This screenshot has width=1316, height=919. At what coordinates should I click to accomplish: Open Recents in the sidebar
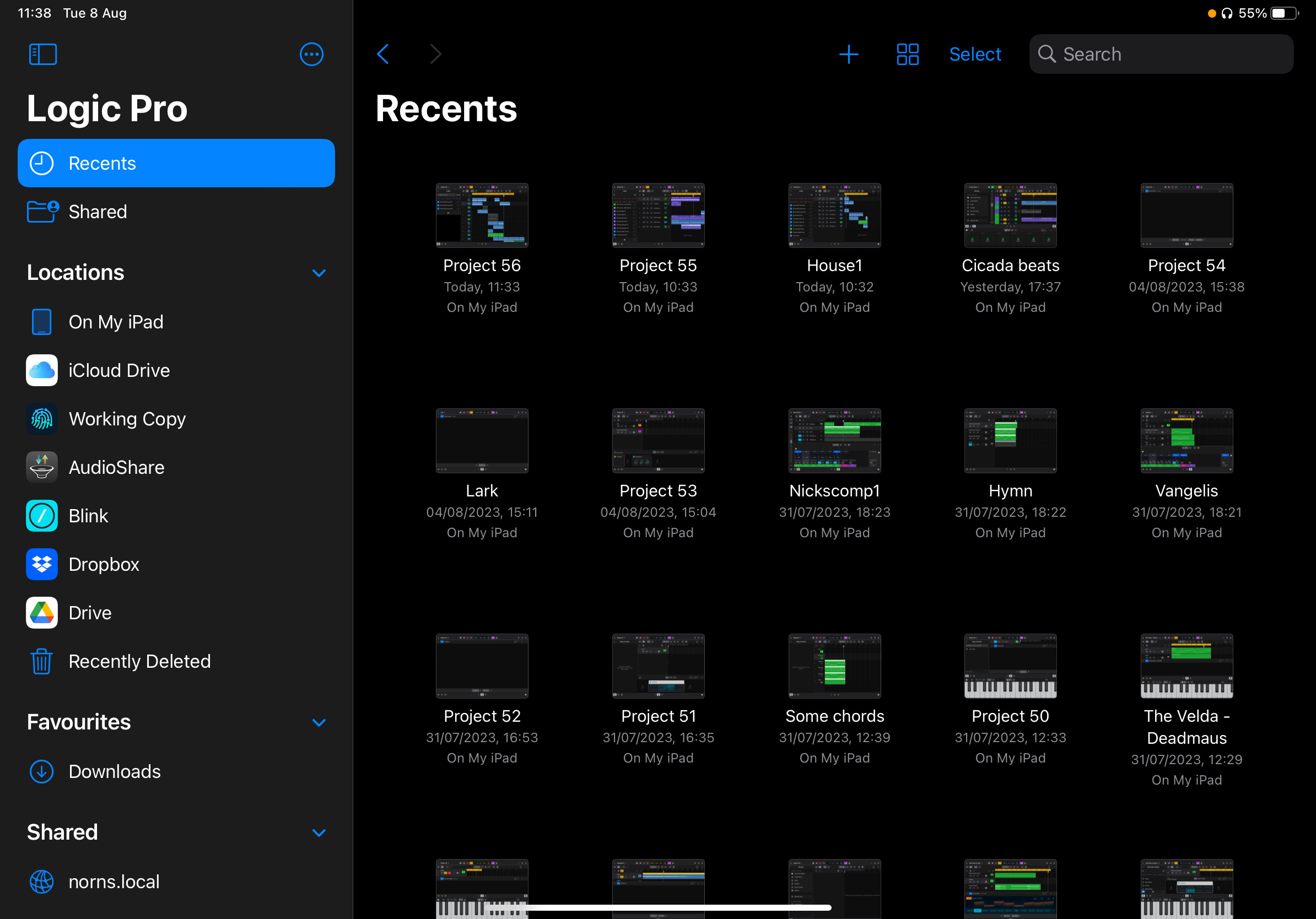(176, 163)
